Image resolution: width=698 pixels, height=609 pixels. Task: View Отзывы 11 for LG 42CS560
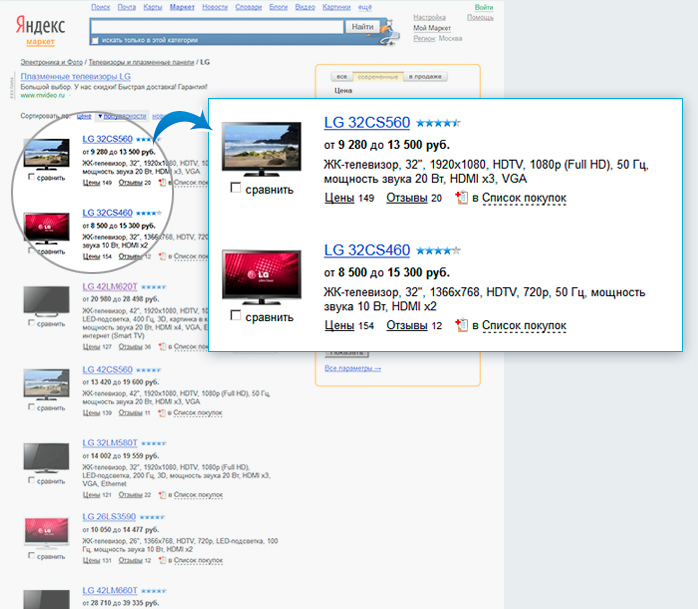pyautogui.click(x=134, y=413)
